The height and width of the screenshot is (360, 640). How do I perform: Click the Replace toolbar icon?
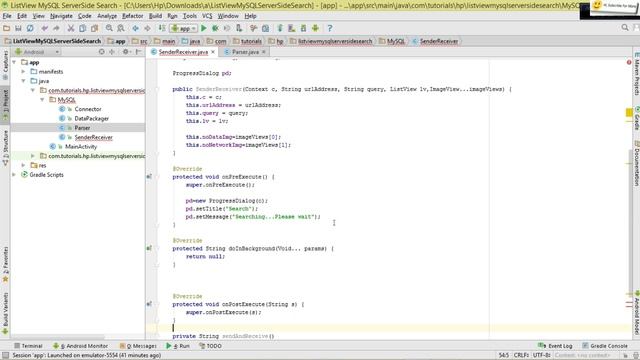point(121,28)
